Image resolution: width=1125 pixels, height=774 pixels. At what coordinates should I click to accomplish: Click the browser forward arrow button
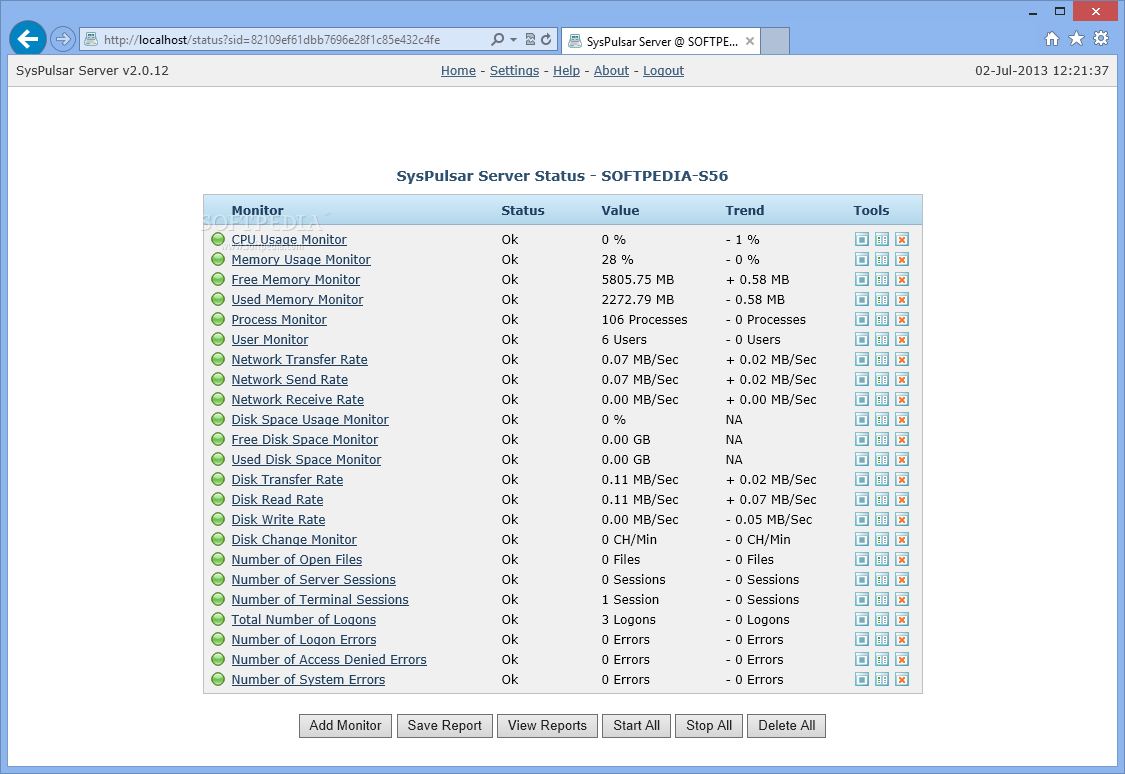tap(63, 39)
